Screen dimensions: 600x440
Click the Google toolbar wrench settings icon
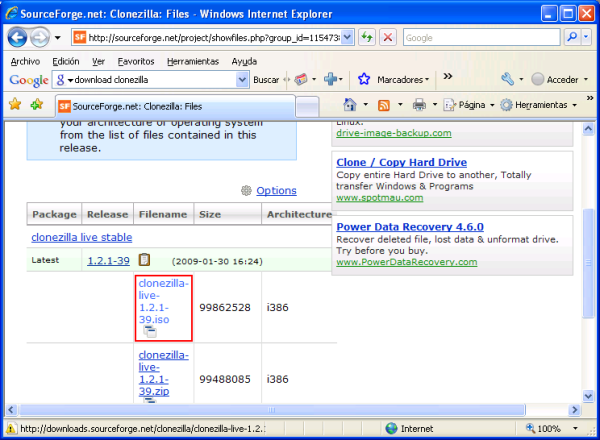pos(508,79)
